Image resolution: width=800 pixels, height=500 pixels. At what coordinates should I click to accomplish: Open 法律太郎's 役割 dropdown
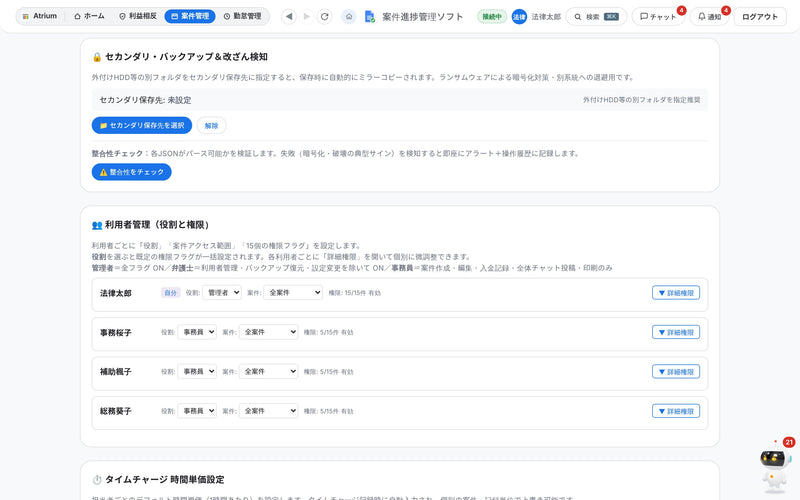point(222,293)
